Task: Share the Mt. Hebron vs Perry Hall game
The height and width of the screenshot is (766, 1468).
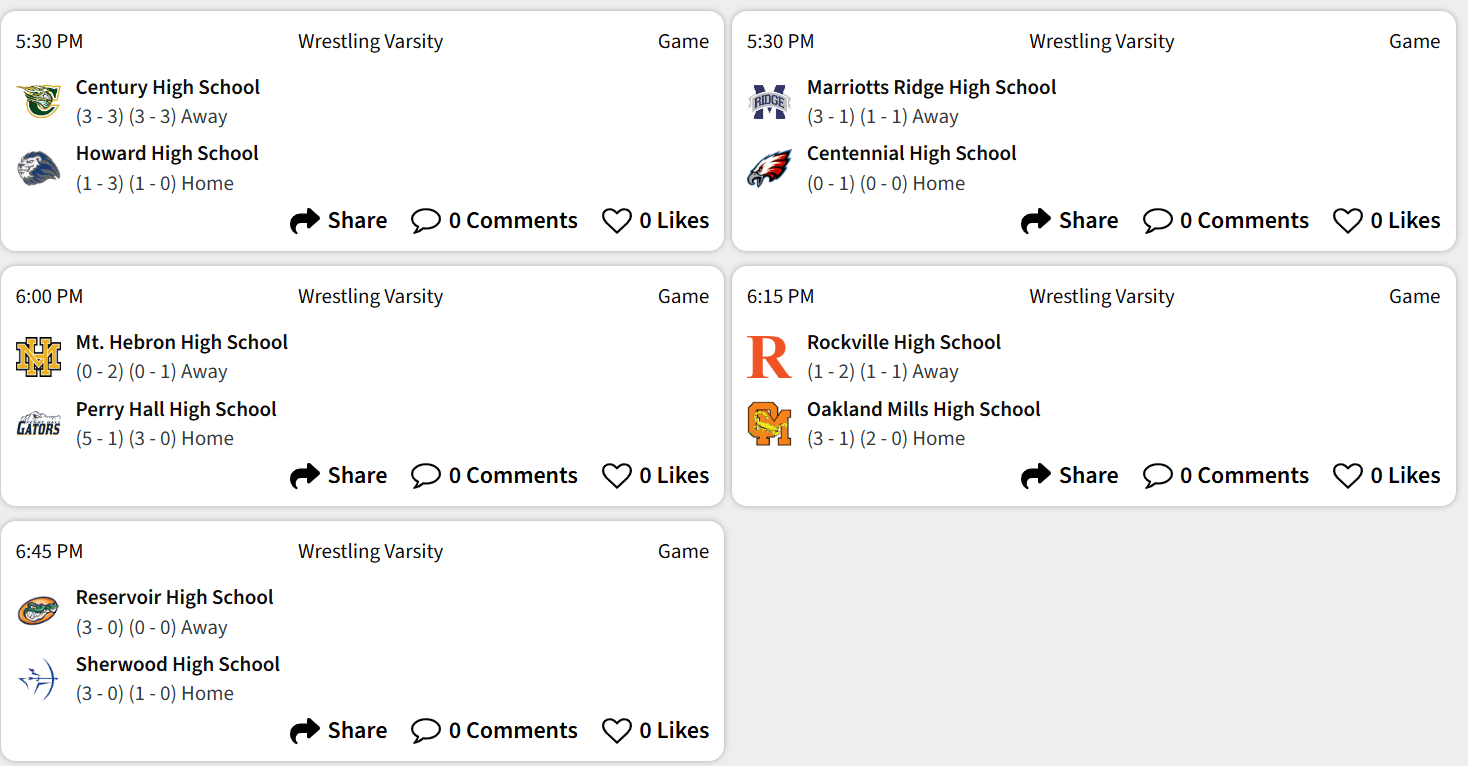Action: click(339, 476)
